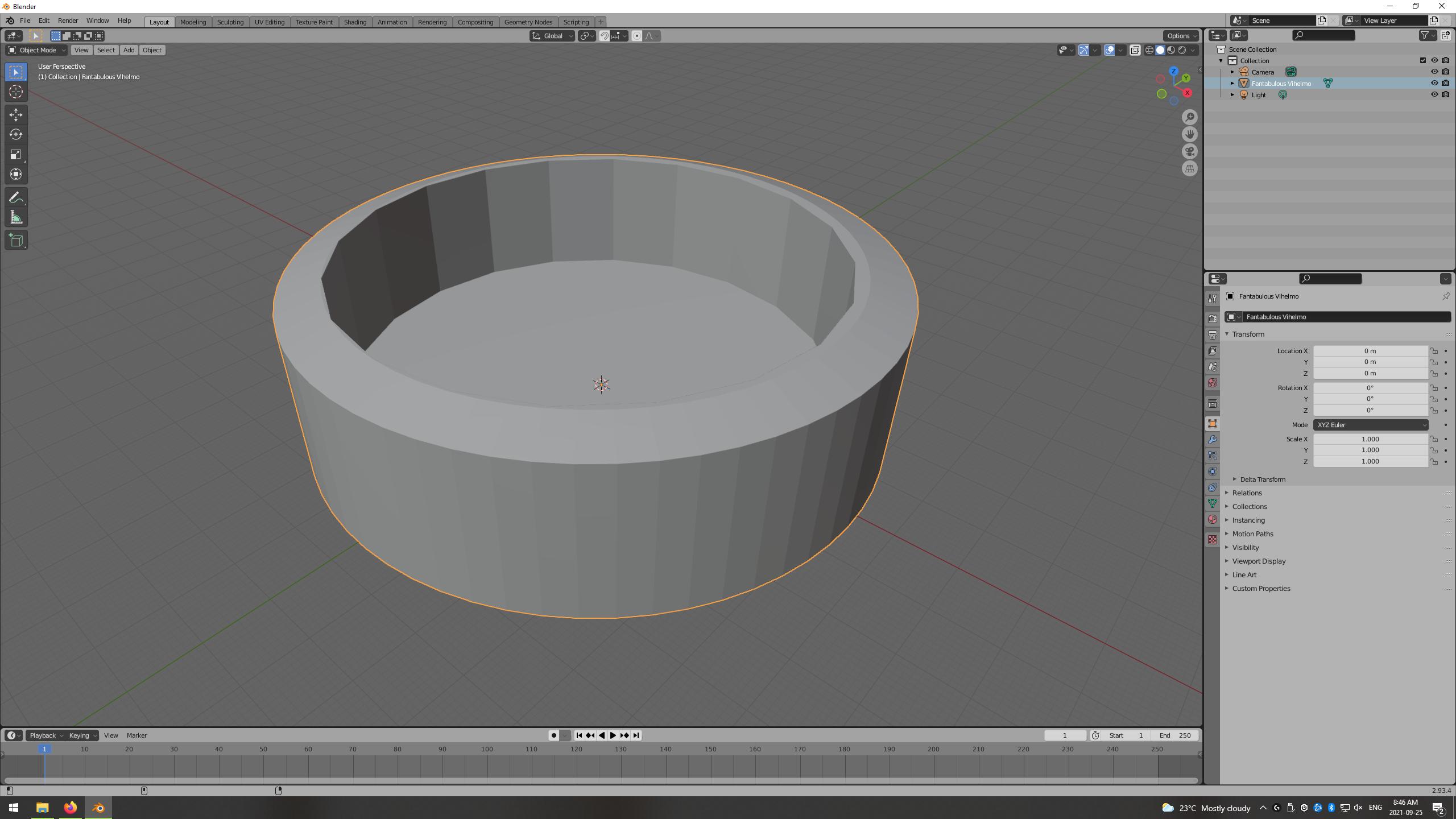Activate the Scale tool
This screenshot has height=819, width=1456.
16,155
